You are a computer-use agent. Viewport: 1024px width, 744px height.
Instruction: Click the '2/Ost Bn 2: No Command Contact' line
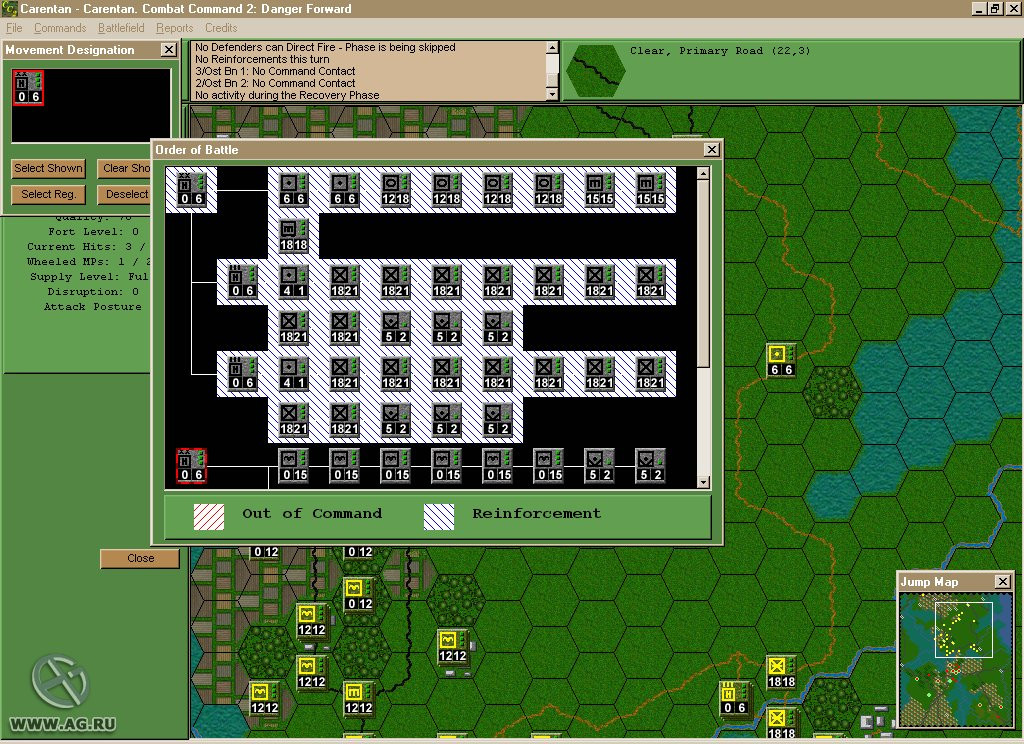pos(275,83)
